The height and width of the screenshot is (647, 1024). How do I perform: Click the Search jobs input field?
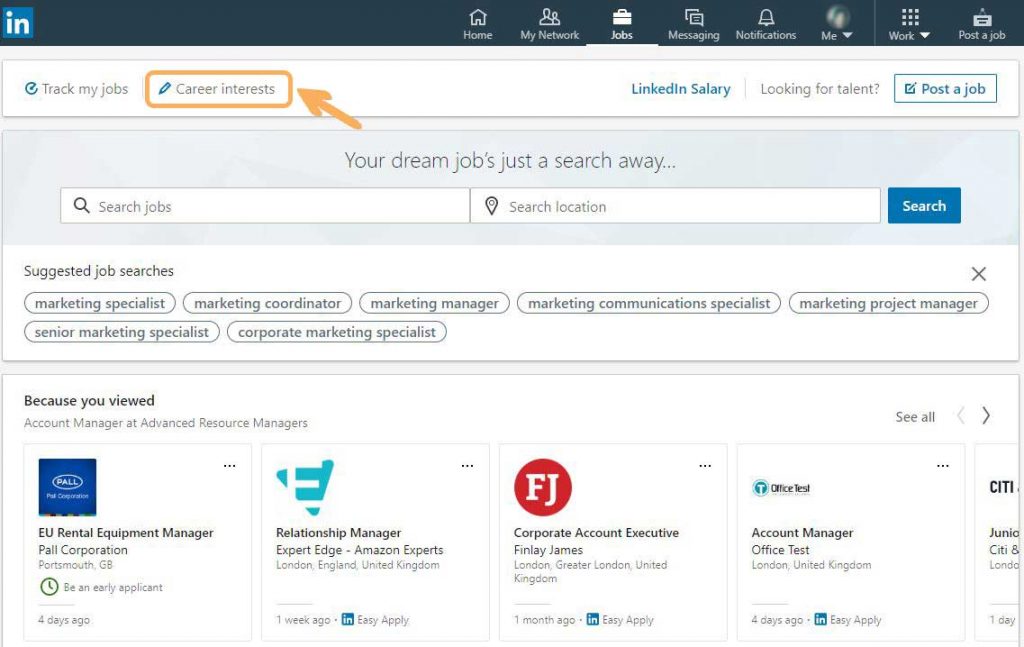[x=265, y=206]
